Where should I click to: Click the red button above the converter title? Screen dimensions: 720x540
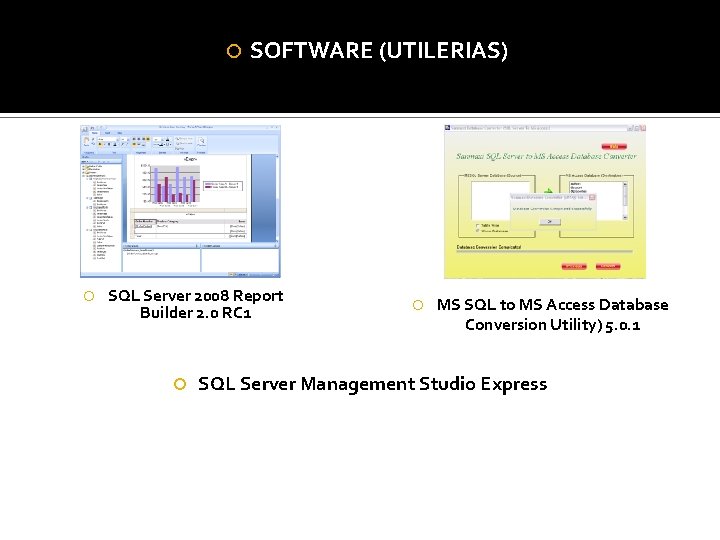click(x=613, y=146)
